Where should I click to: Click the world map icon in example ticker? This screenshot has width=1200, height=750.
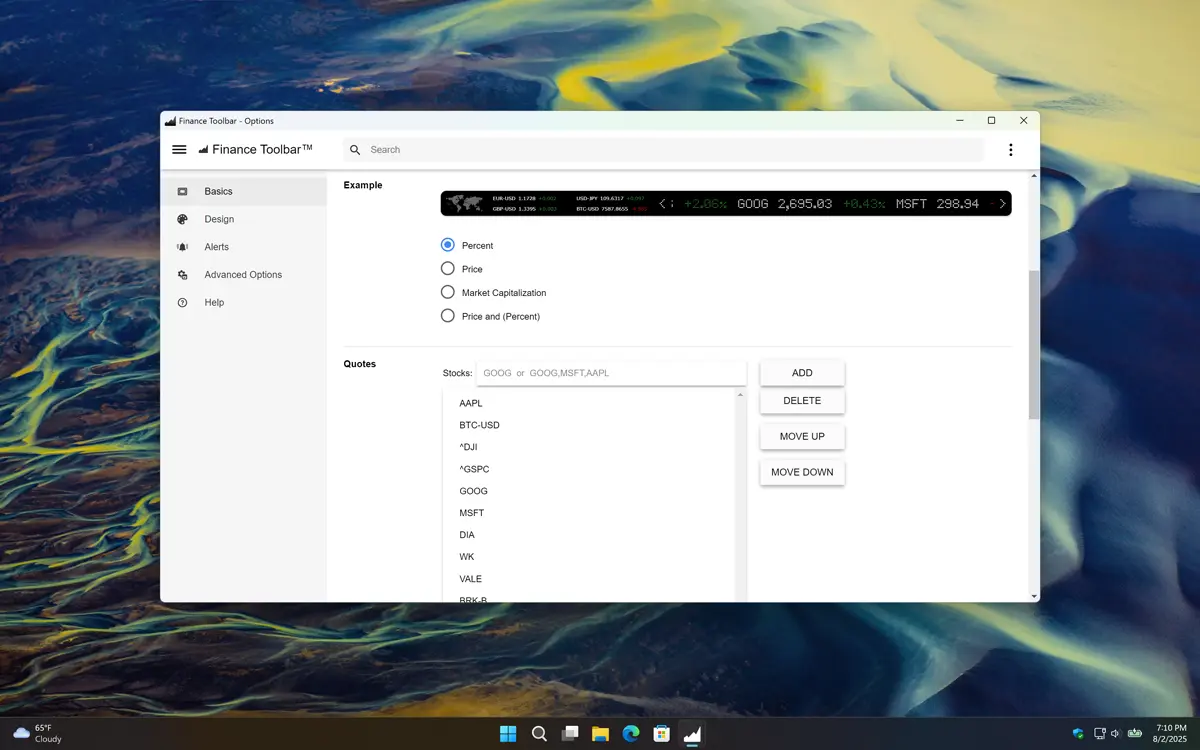[x=464, y=203]
